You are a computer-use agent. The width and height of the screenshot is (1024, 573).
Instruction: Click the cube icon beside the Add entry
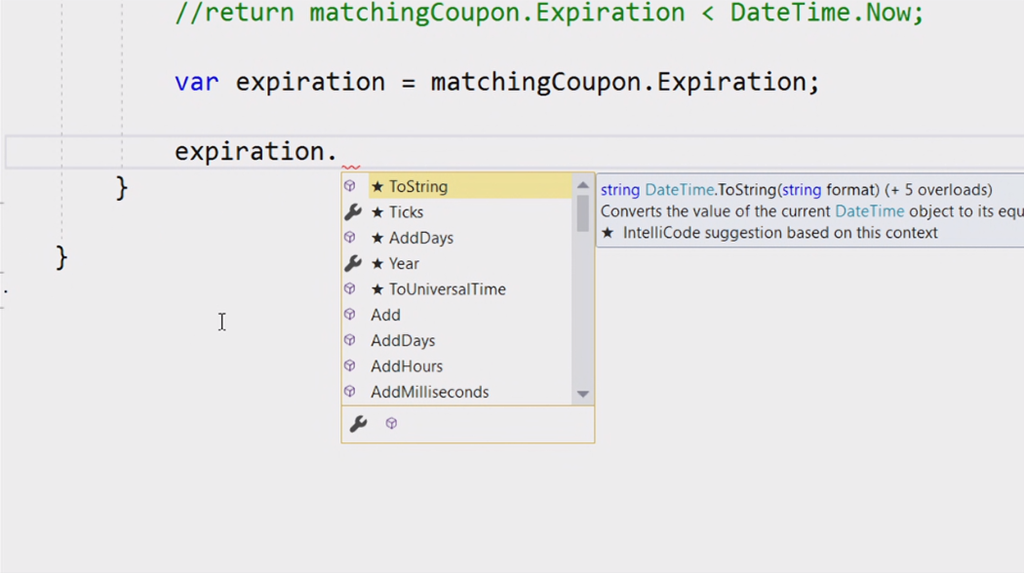[350, 315]
